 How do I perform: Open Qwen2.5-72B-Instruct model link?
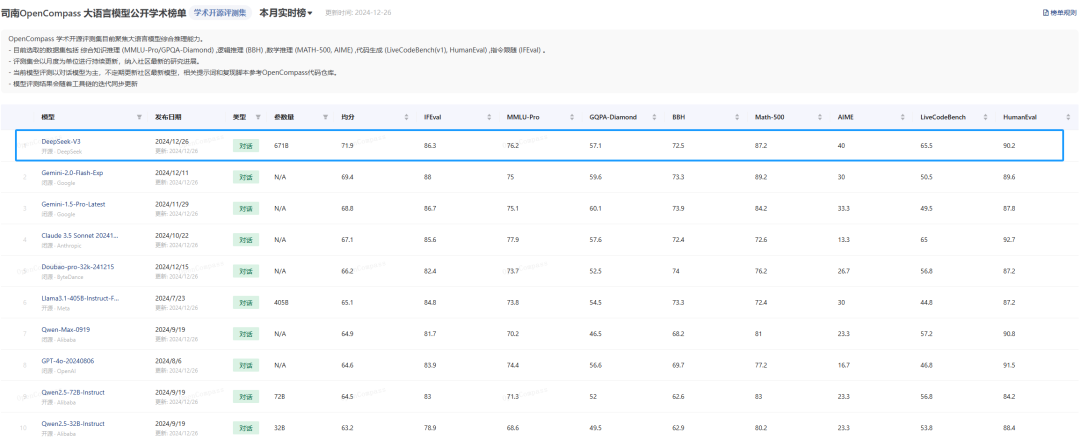click(x=73, y=392)
